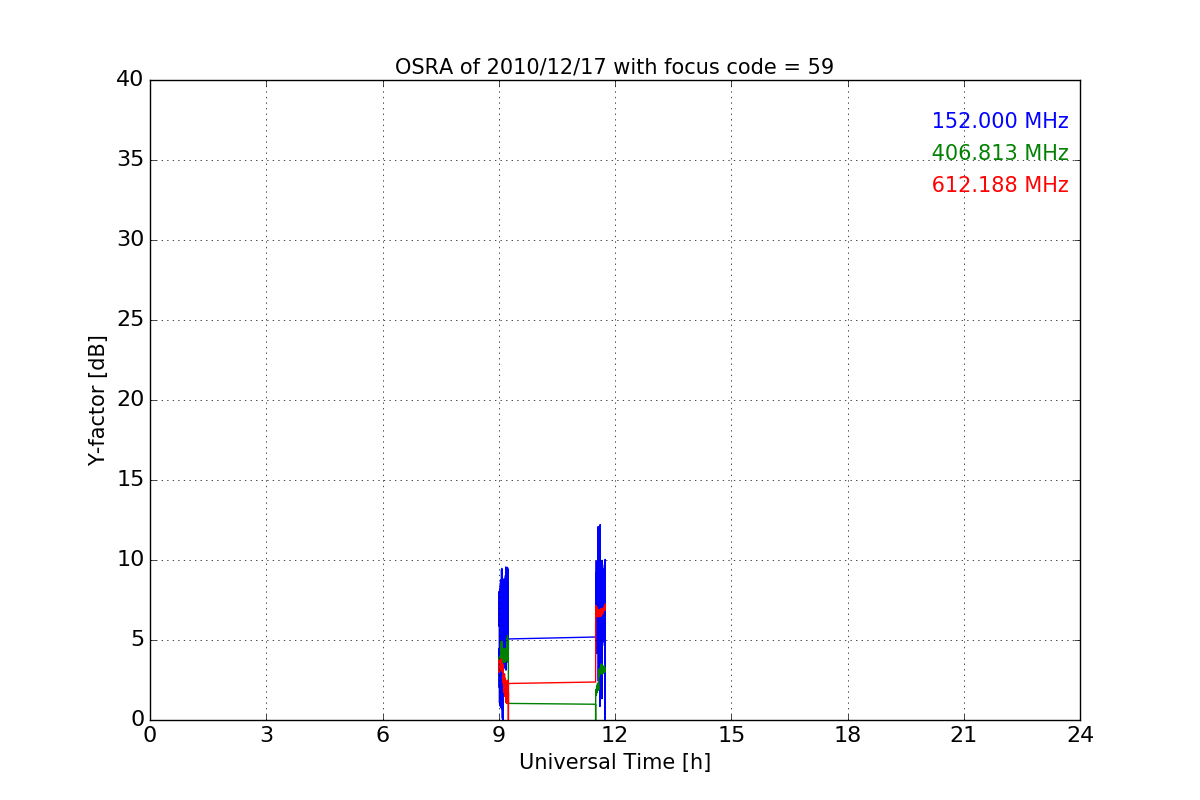
Task: Click x-axis tick label '3'
Action: click(x=266, y=735)
